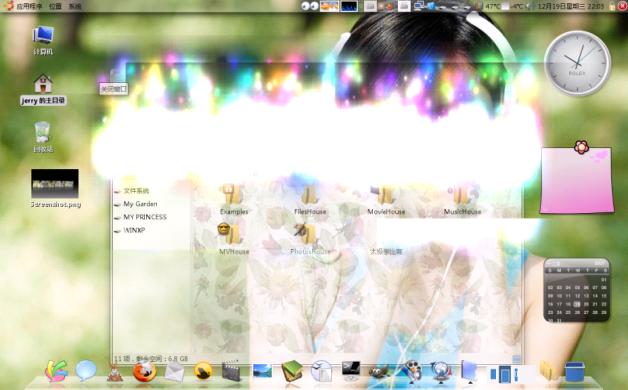628x390 pixels.
Task: Click the pink sticky note widget
Action: coord(577,179)
